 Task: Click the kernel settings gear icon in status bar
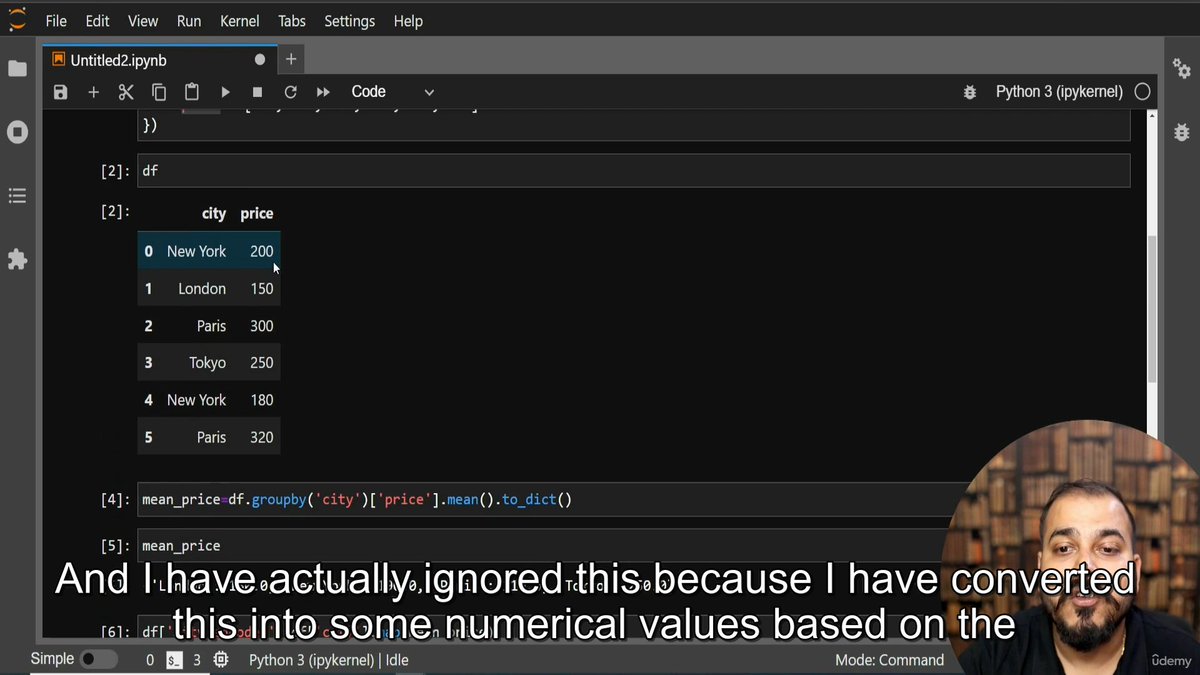pyautogui.click(x=221, y=660)
